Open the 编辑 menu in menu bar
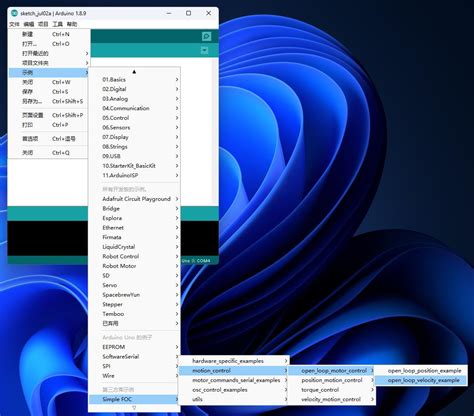 pos(29,24)
